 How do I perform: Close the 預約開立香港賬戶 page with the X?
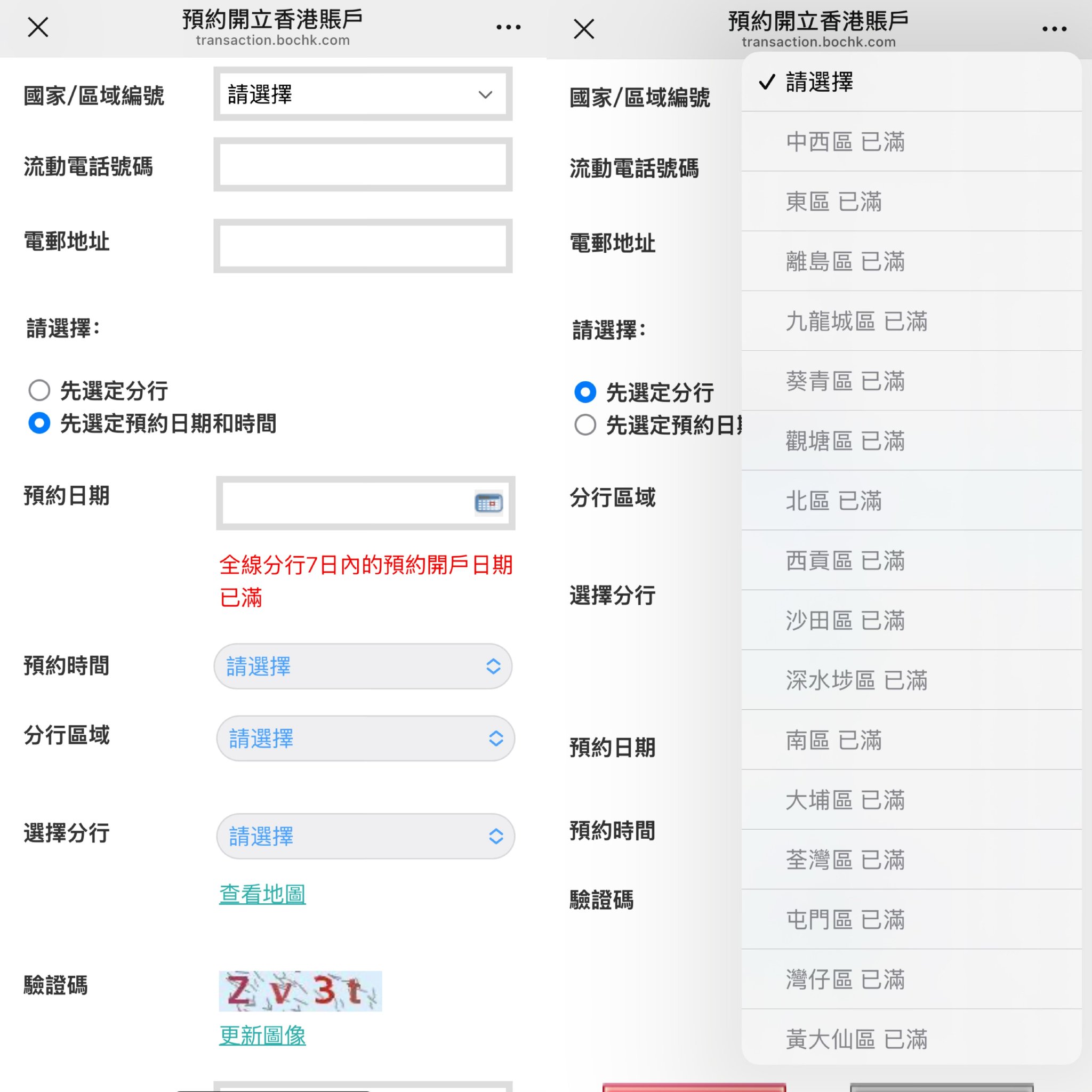[x=37, y=27]
